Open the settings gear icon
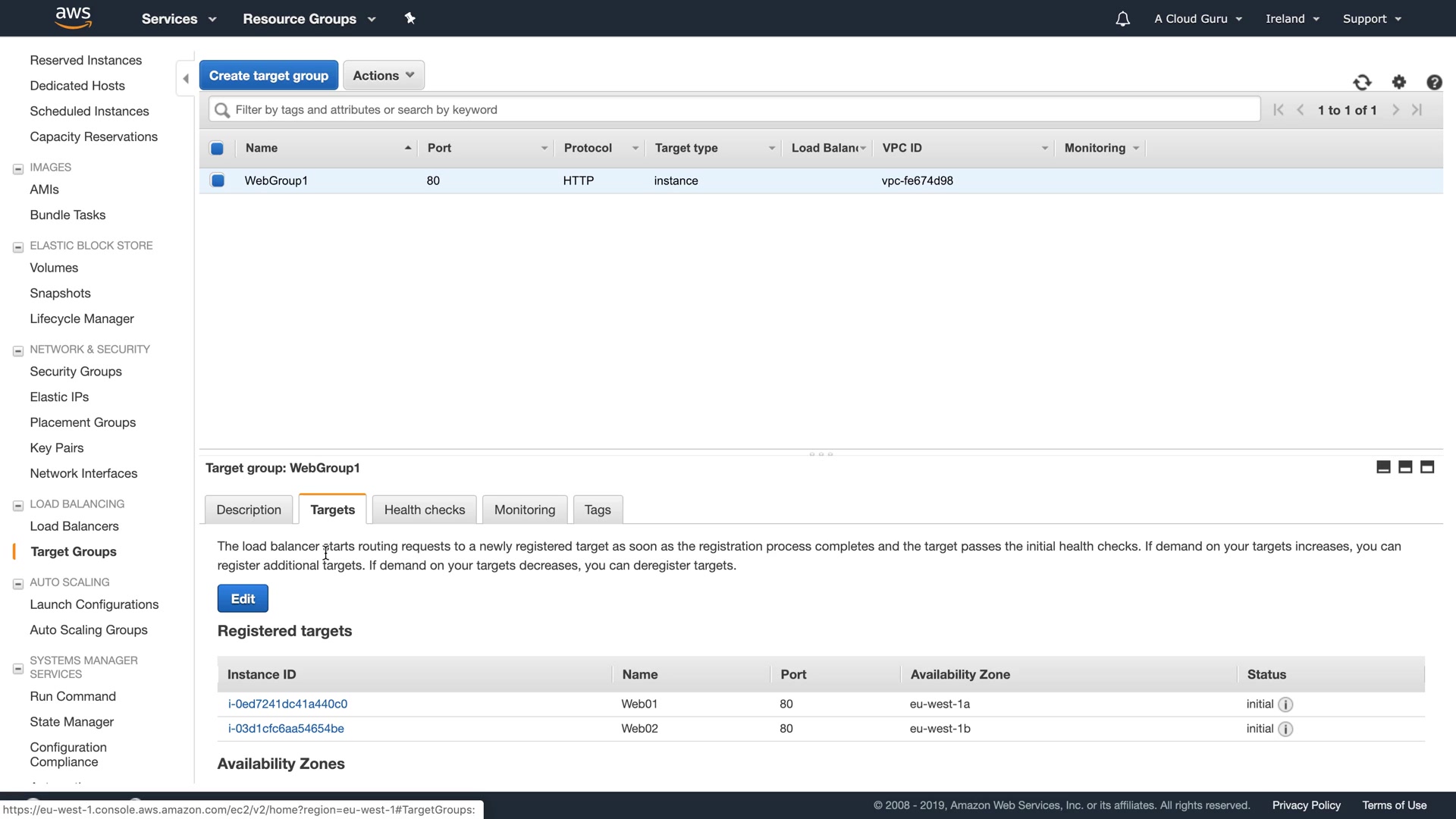This screenshot has height=819, width=1456. click(1399, 82)
